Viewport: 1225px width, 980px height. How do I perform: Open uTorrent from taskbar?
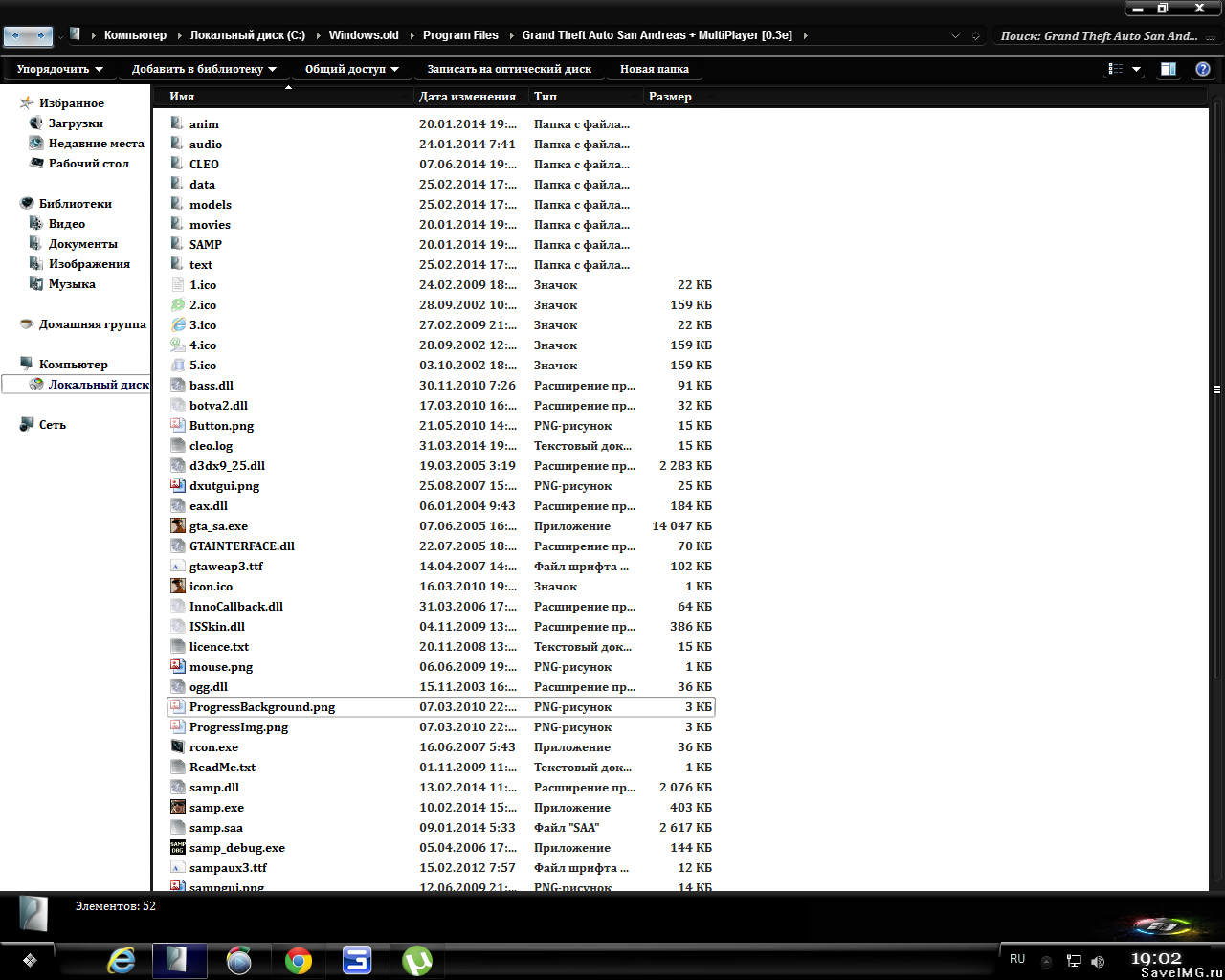click(x=416, y=960)
